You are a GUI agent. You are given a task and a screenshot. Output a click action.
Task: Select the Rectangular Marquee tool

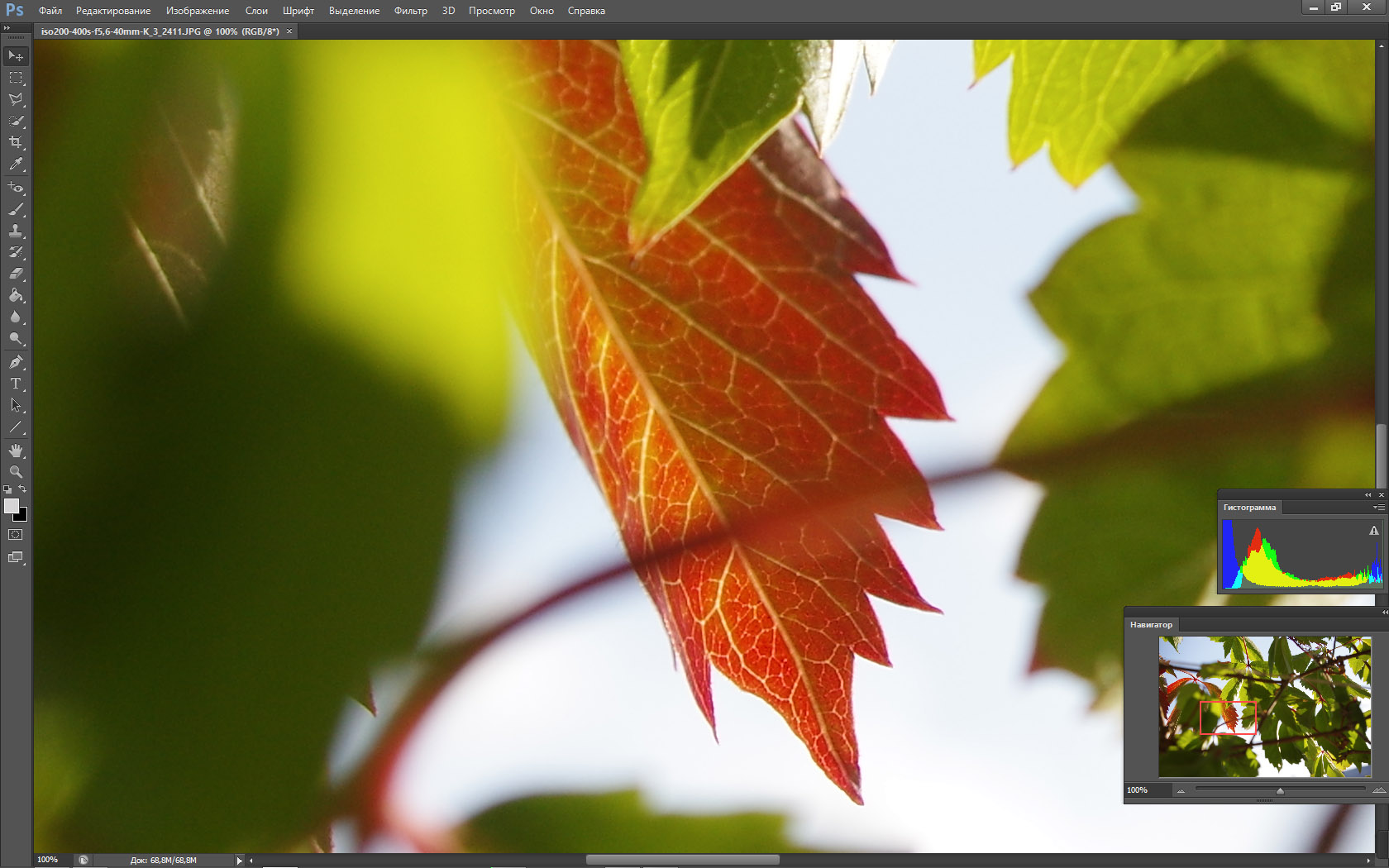(x=16, y=78)
